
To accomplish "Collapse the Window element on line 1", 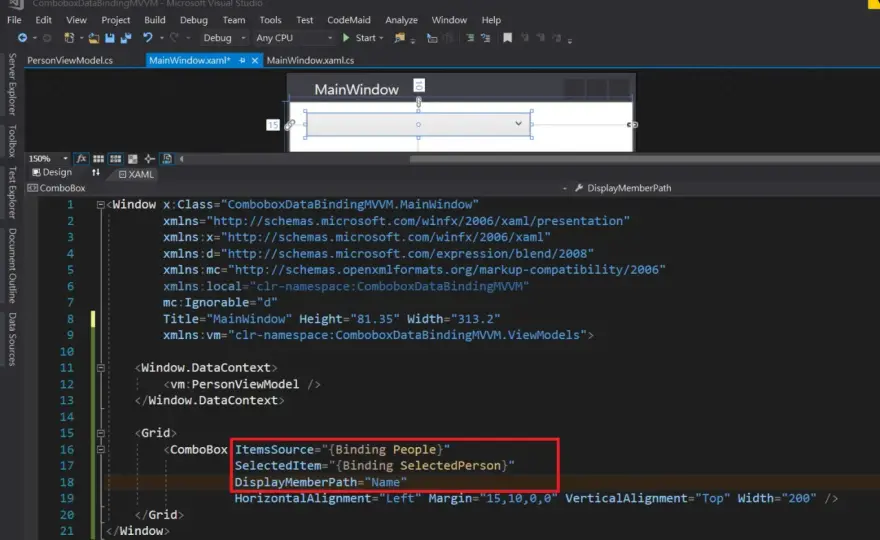I will 100,205.
